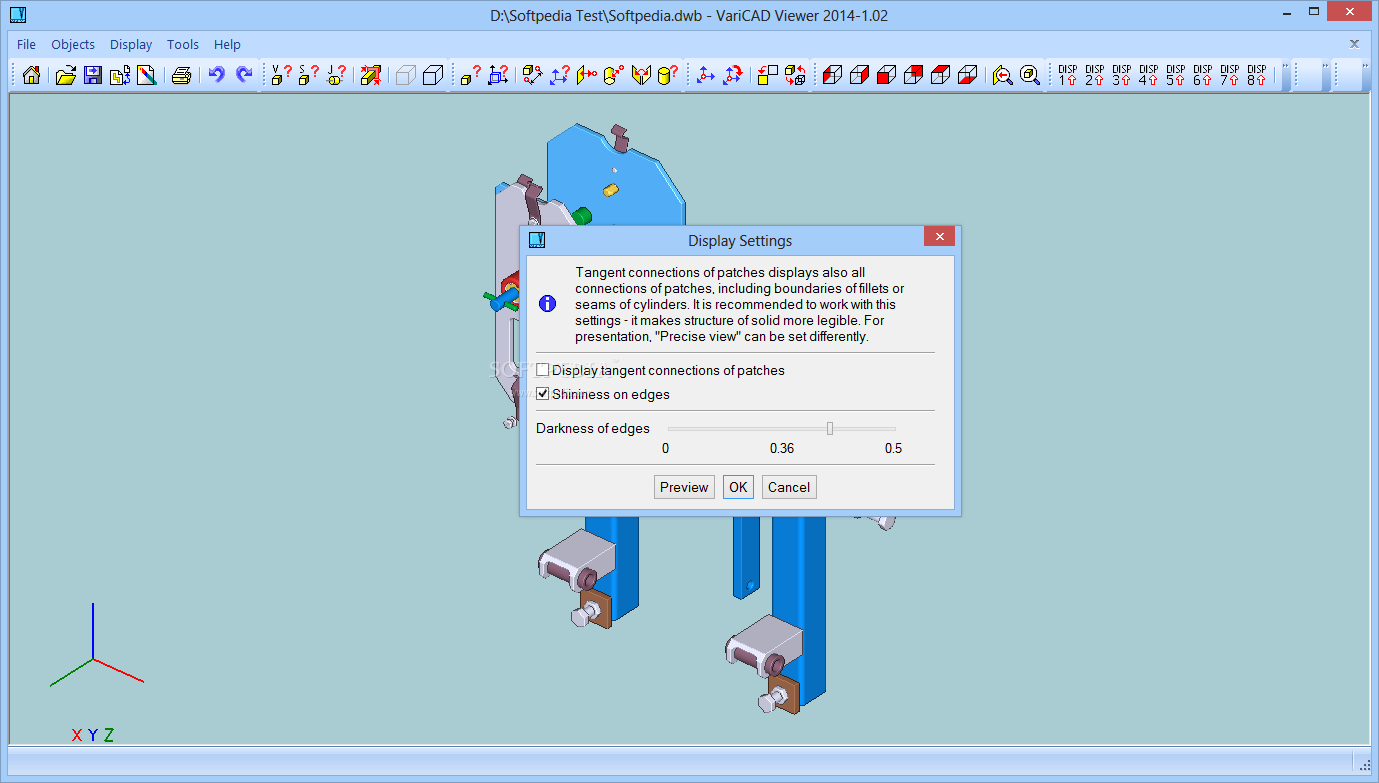Confirm settings with OK button
The height and width of the screenshot is (783, 1379).
tap(738, 487)
